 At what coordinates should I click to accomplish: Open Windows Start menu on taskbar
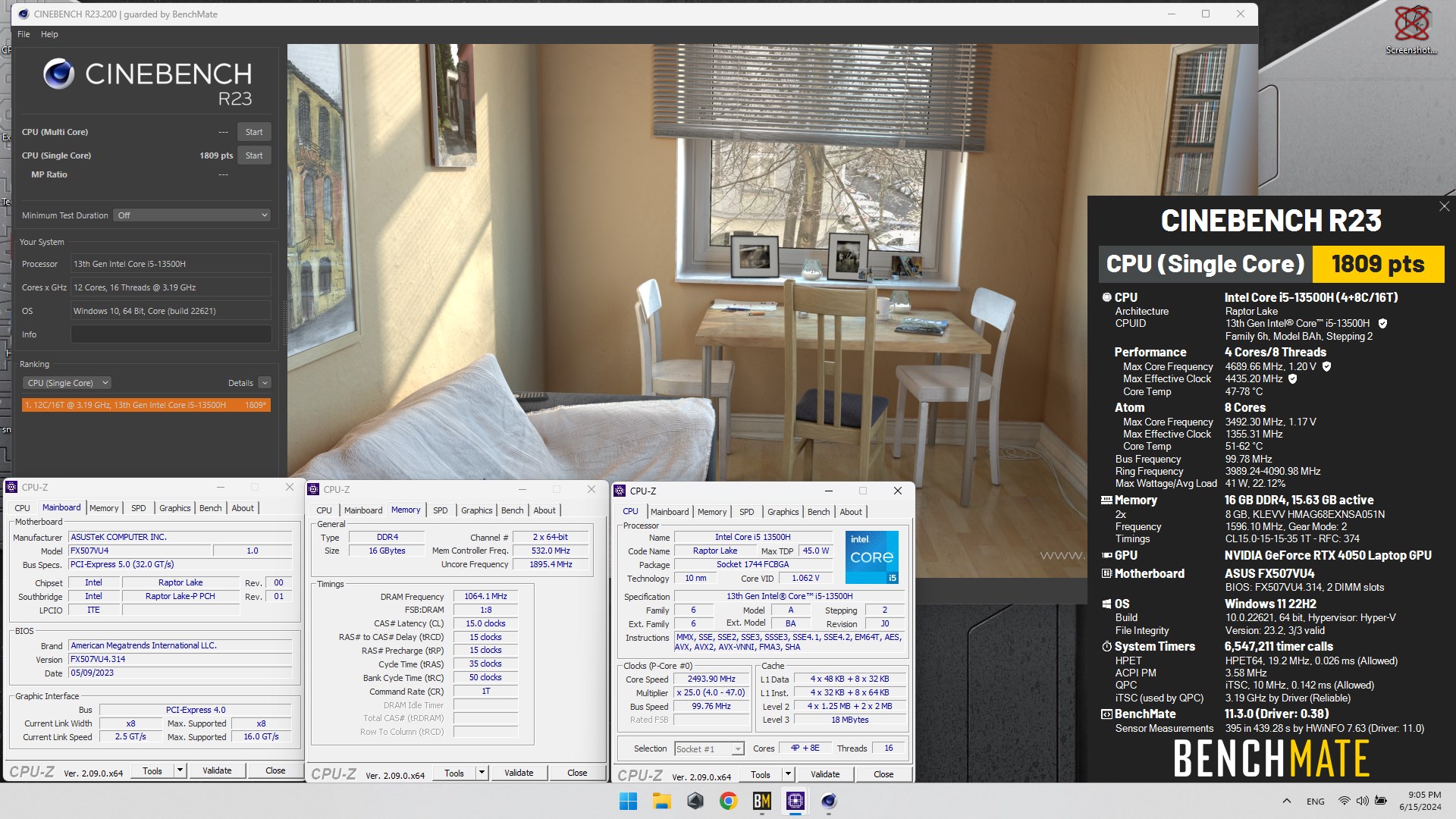tap(628, 801)
